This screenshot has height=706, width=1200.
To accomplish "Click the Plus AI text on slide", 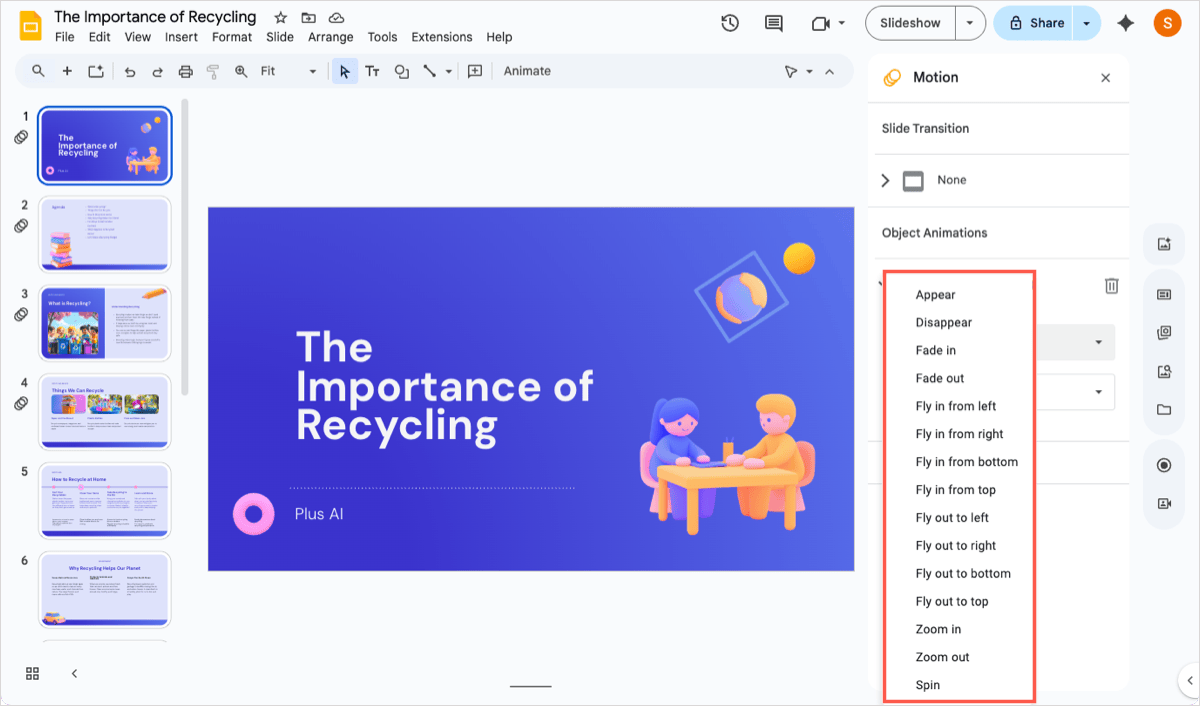I will point(319,514).
